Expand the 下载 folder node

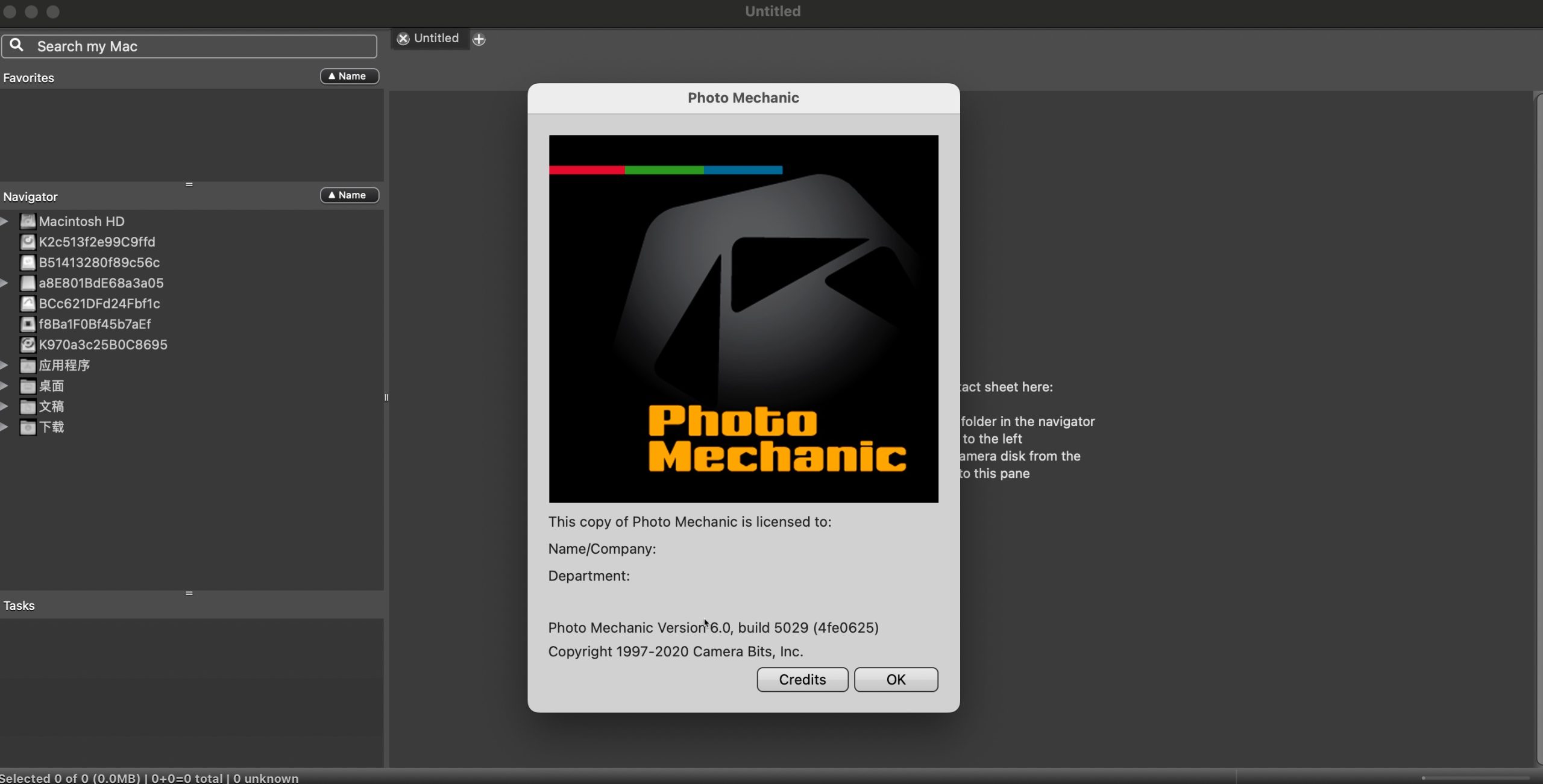pyautogui.click(x=4, y=427)
